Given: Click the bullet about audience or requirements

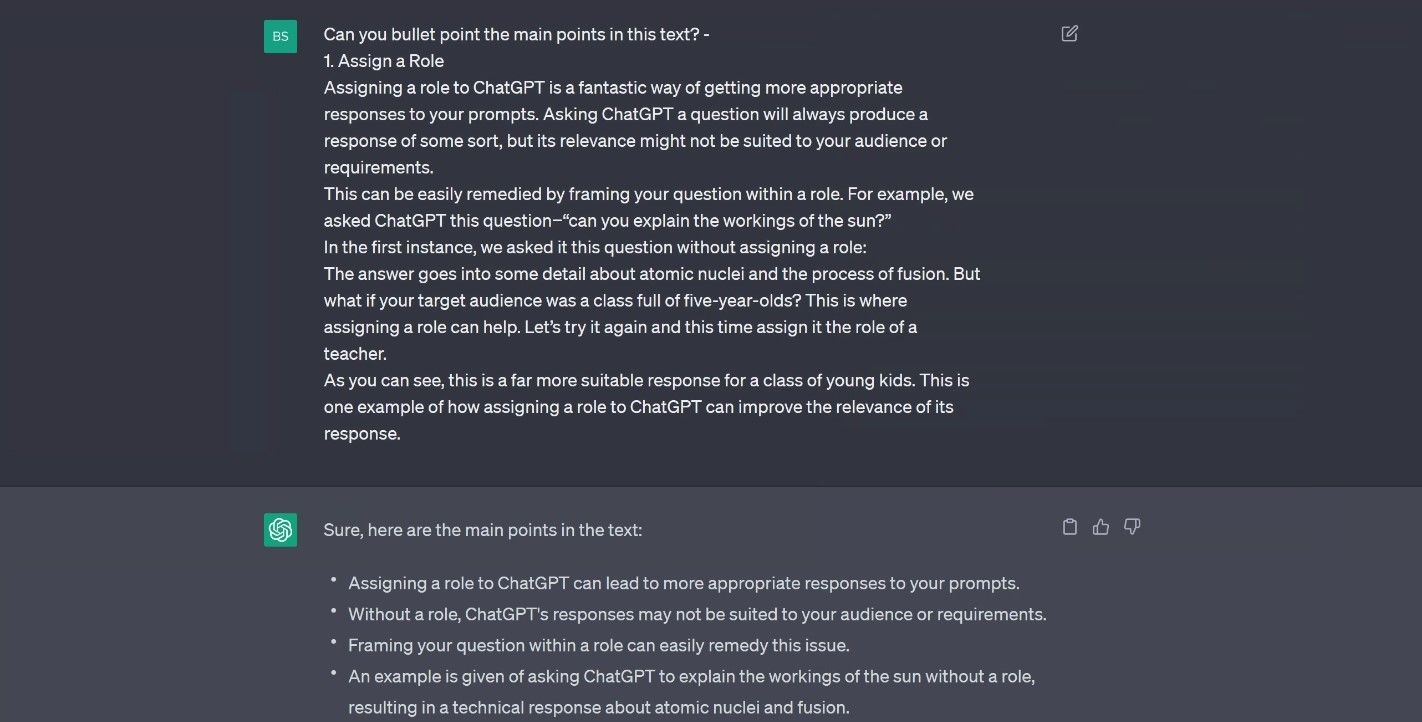Looking at the screenshot, I should [697, 614].
